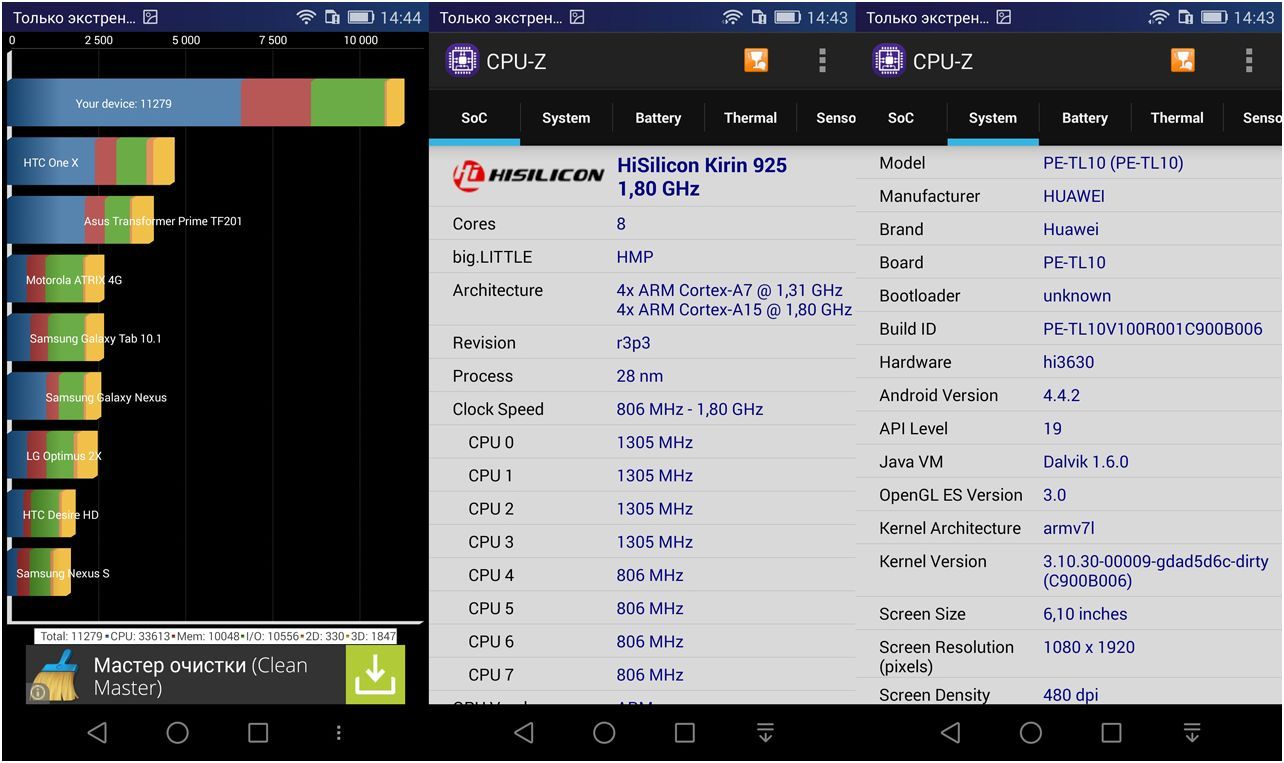The image size is (1284, 763).
Task: Tap the HTC One X score bar
Action: 90,162
